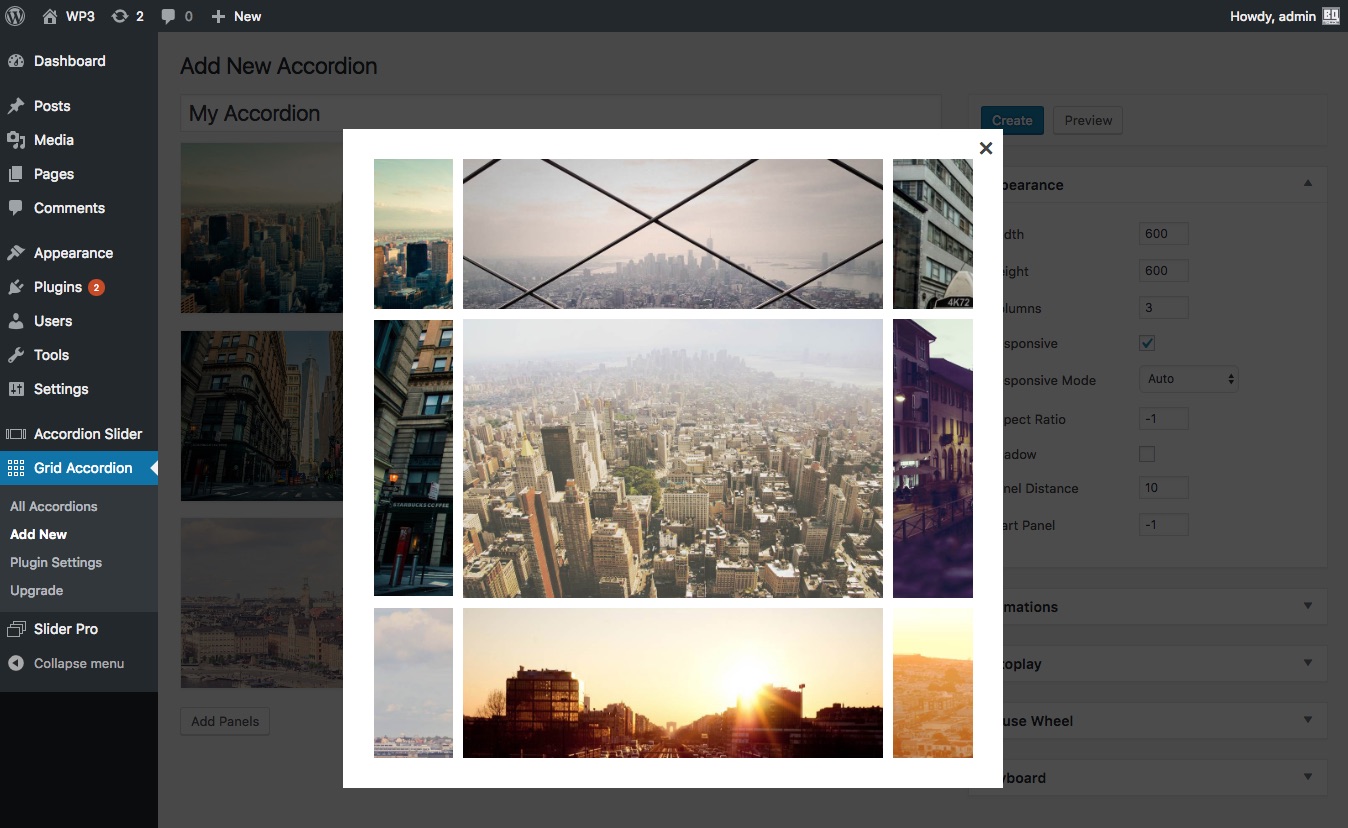Open Upgrade submenu item
The height and width of the screenshot is (828, 1348).
point(37,590)
